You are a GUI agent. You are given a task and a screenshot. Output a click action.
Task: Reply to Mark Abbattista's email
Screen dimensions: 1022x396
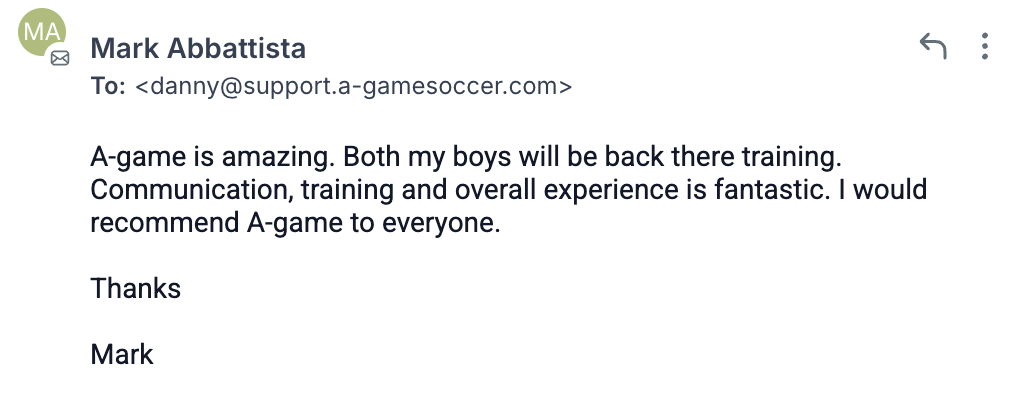[933, 46]
